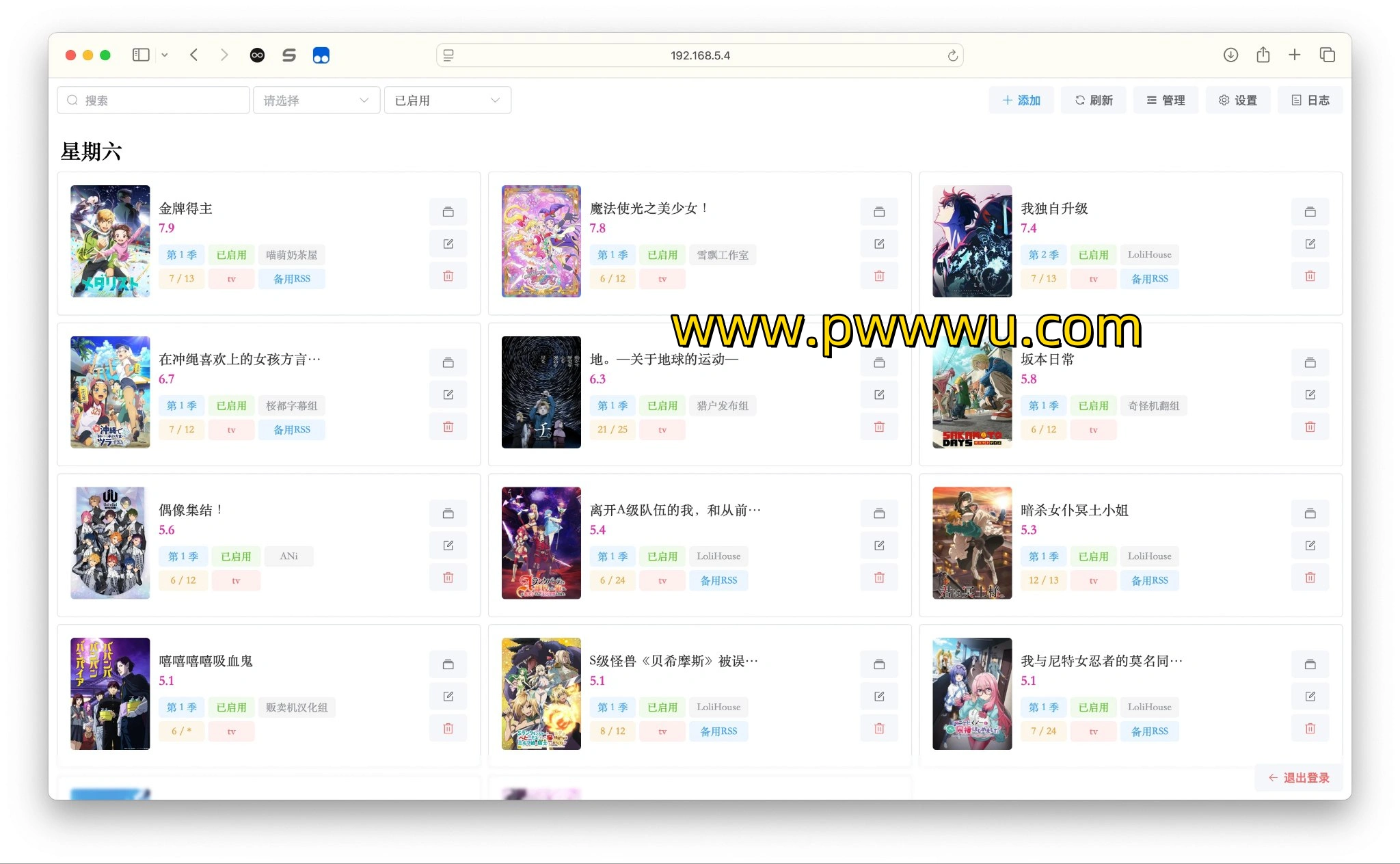Viewport: 1400px width, 864px height.
Task: Open archive icon on 我与尼特女忍者 card
Action: [1310, 665]
